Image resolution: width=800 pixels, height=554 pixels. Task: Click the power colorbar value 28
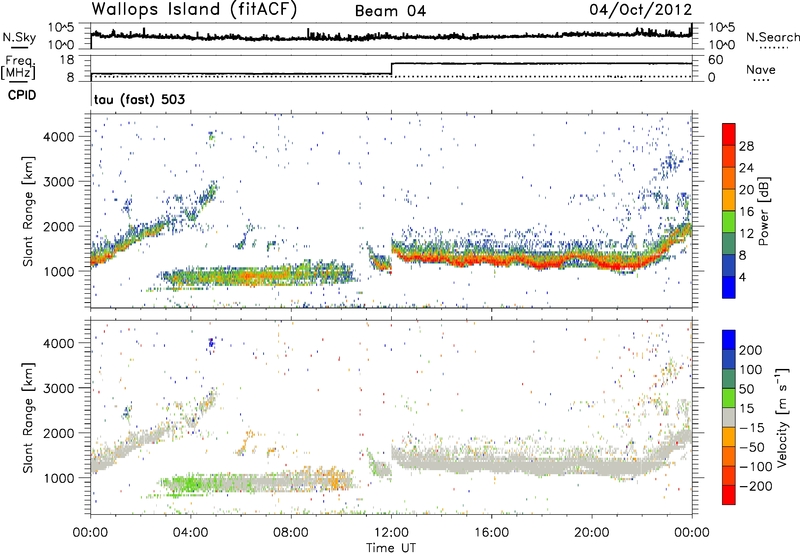pos(746,146)
